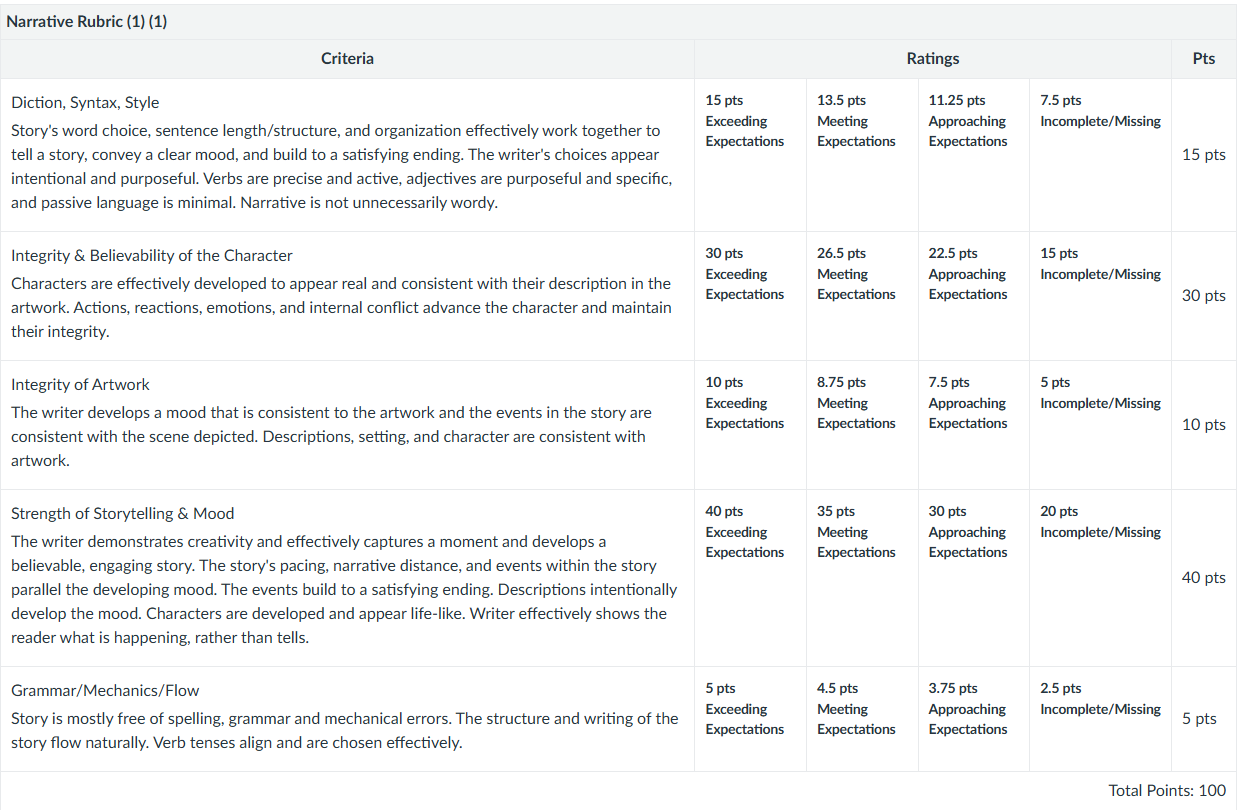1243x810 pixels.
Task: Choose 26.5 pts Meeting Expectations rating
Action: pyautogui.click(x=856, y=274)
